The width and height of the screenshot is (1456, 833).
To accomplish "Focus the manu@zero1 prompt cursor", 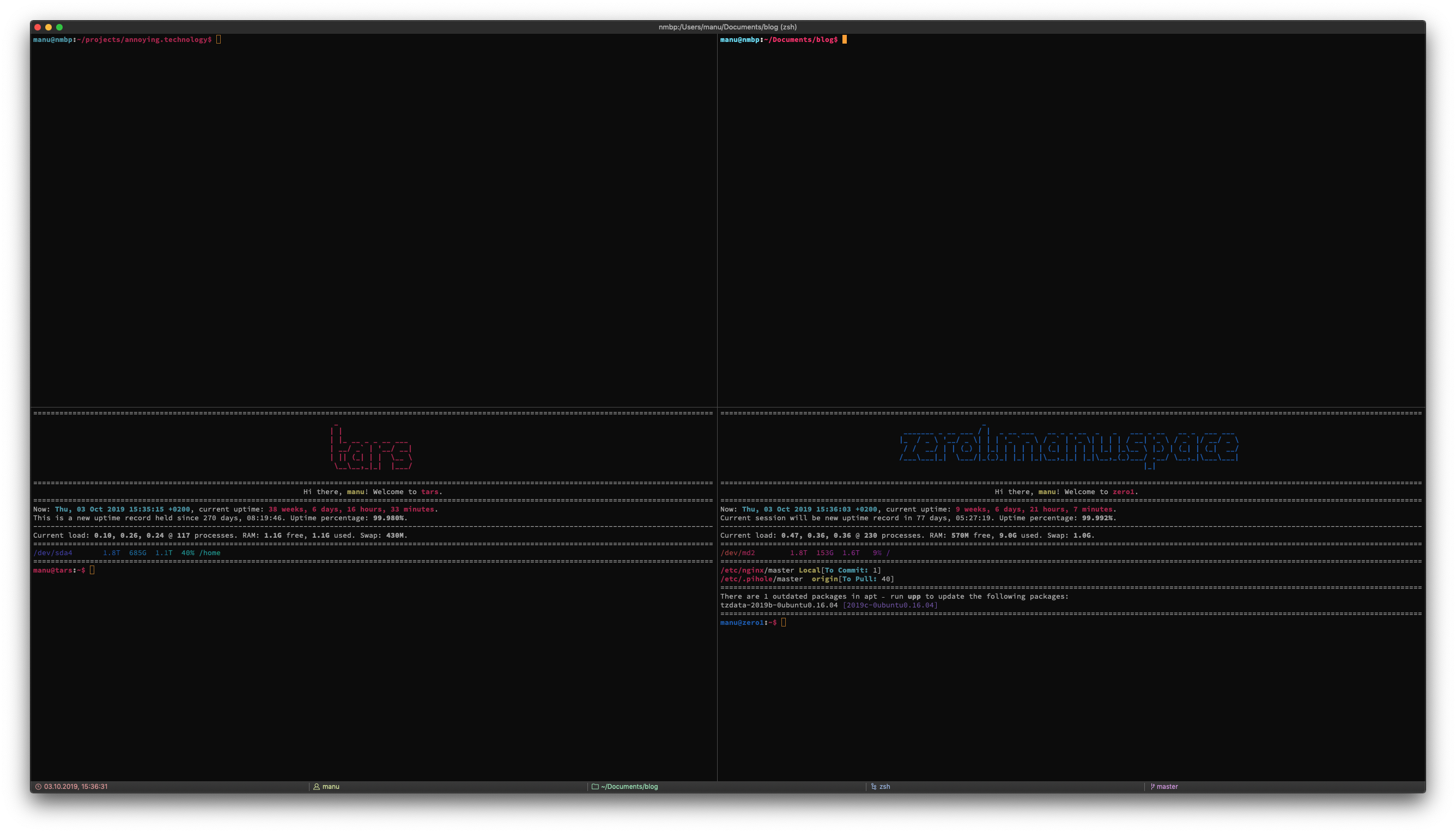I will [x=784, y=623].
